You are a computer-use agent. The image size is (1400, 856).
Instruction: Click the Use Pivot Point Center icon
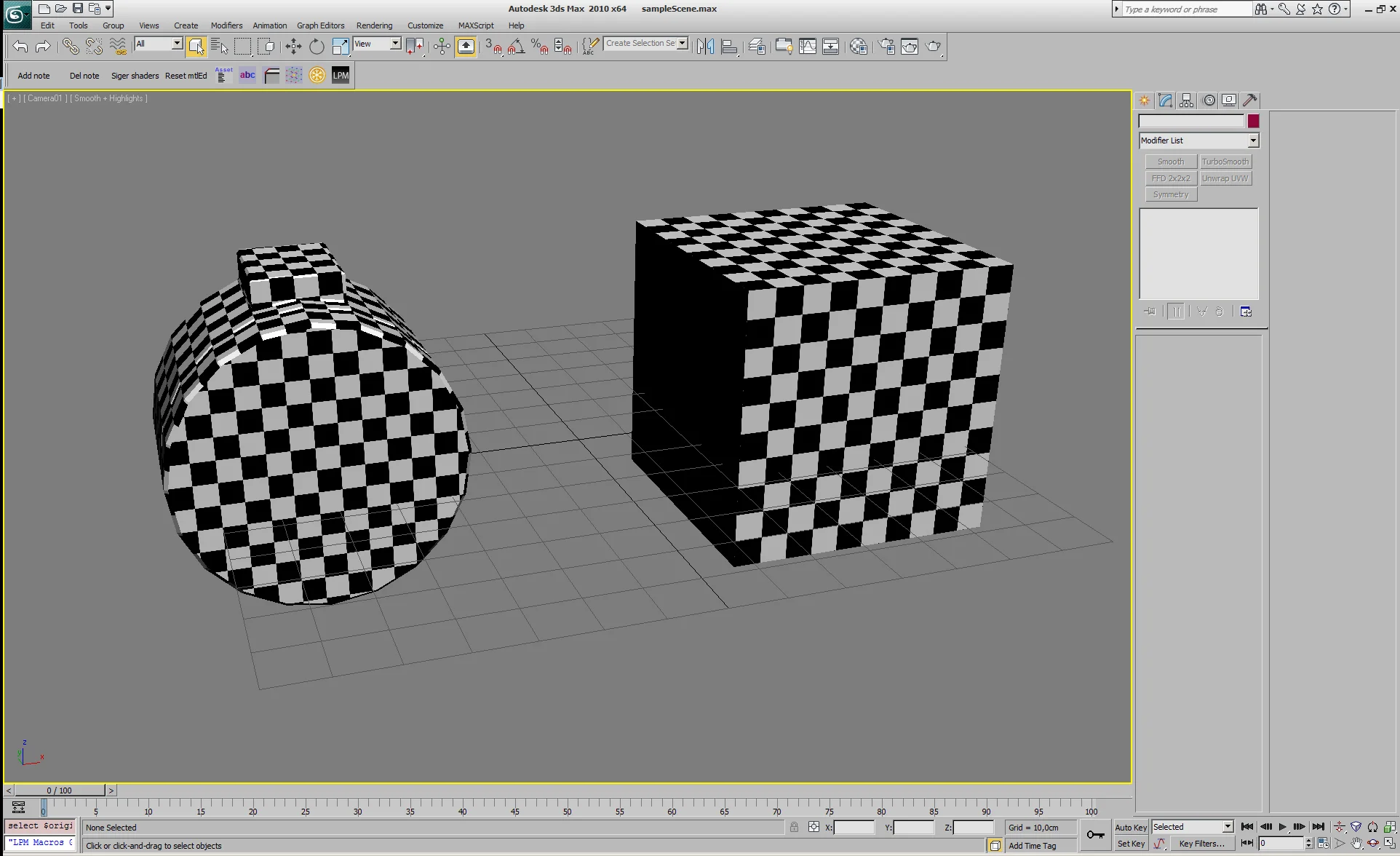tap(415, 47)
